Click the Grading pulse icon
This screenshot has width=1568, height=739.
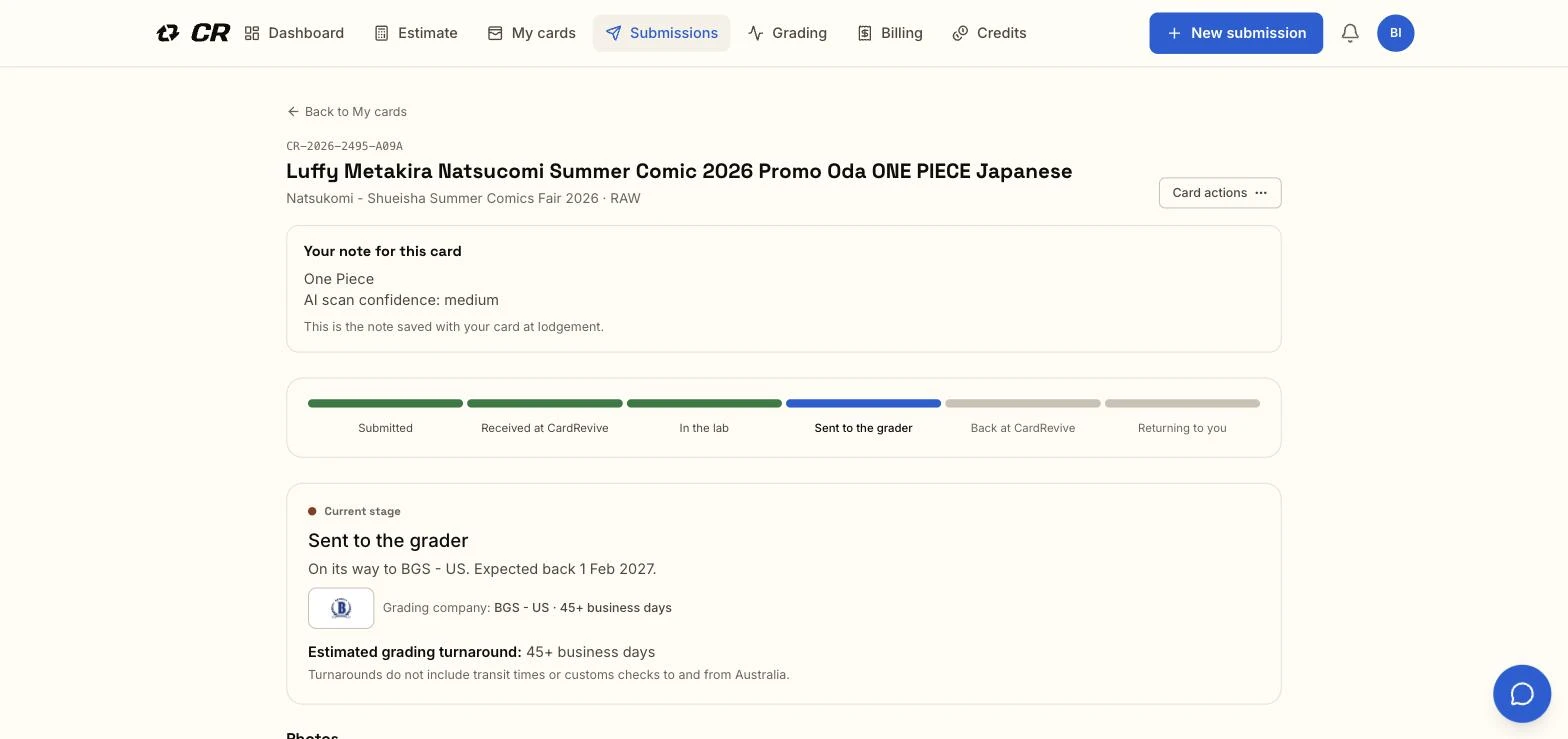pos(755,33)
